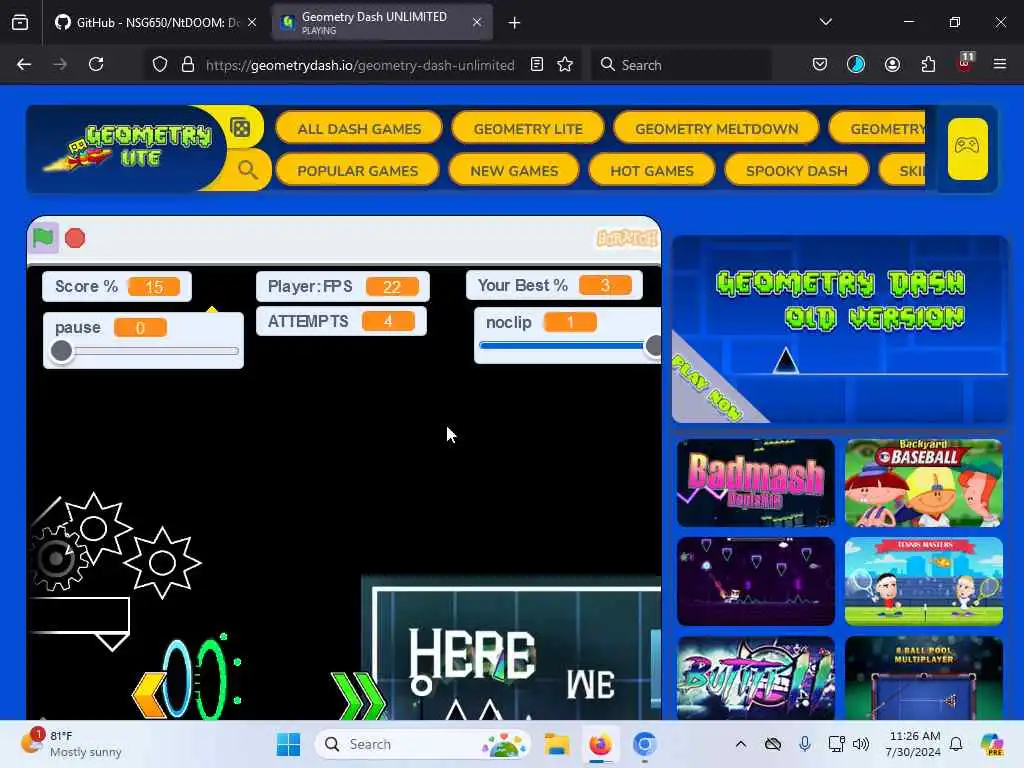Show hidden system tray icons chevron
This screenshot has width=1024, height=768.
[x=741, y=744]
